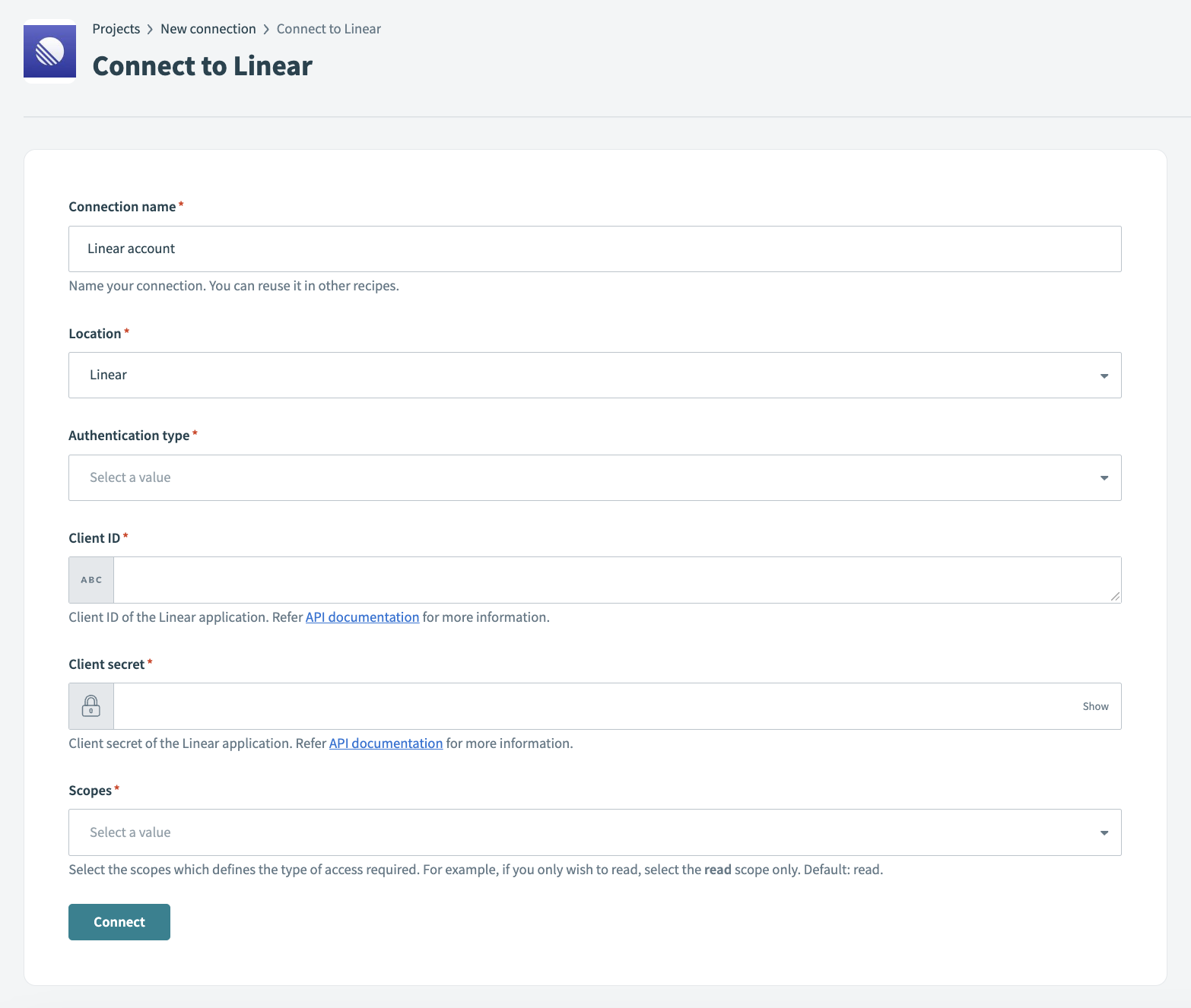Click Show to reveal the client secret
This screenshot has height=1008, width=1191.
[x=1095, y=705]
